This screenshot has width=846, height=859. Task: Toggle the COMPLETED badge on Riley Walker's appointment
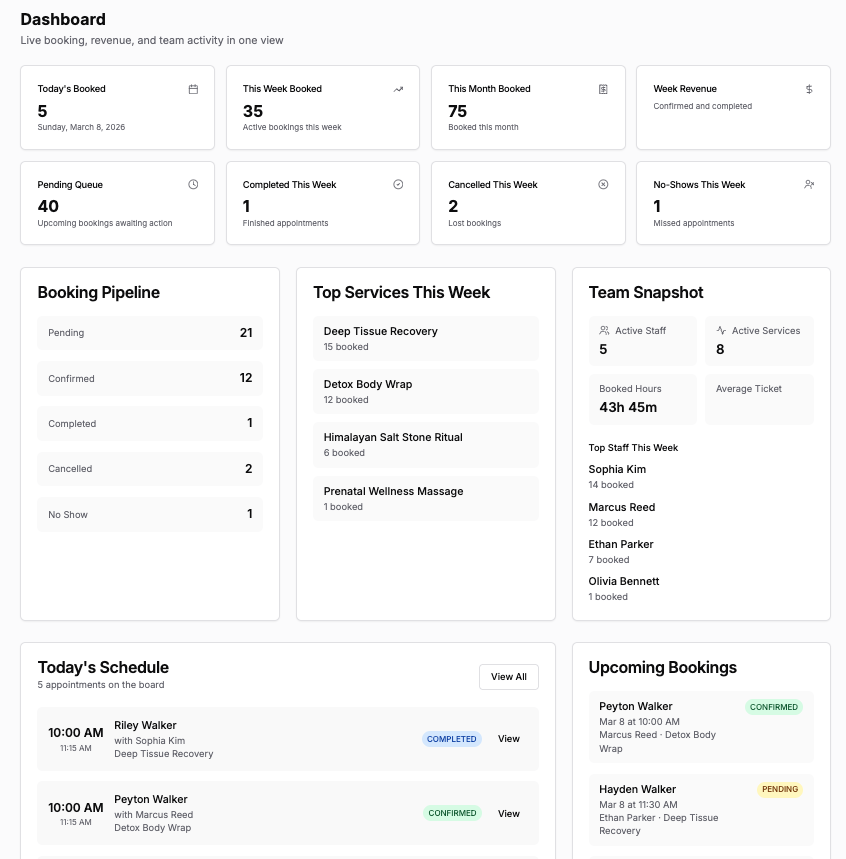click(x=452, y=739)
